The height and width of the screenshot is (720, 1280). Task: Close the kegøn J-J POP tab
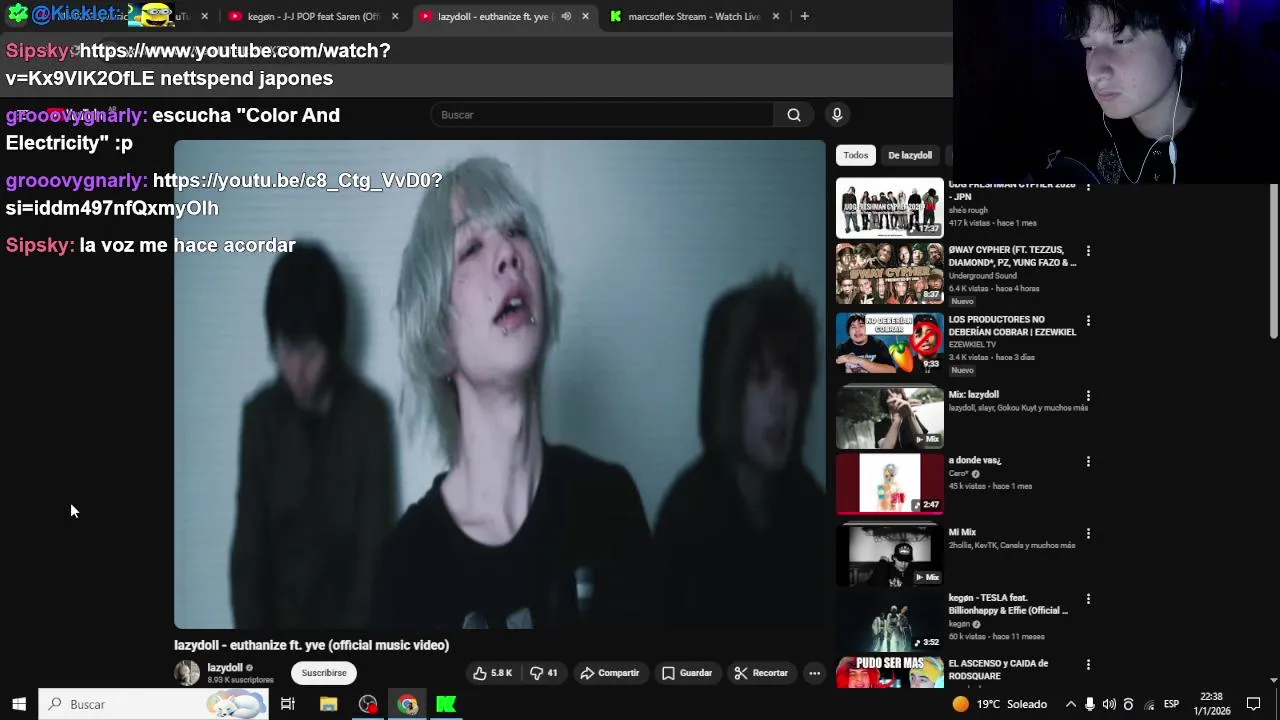tap(395, 16)
